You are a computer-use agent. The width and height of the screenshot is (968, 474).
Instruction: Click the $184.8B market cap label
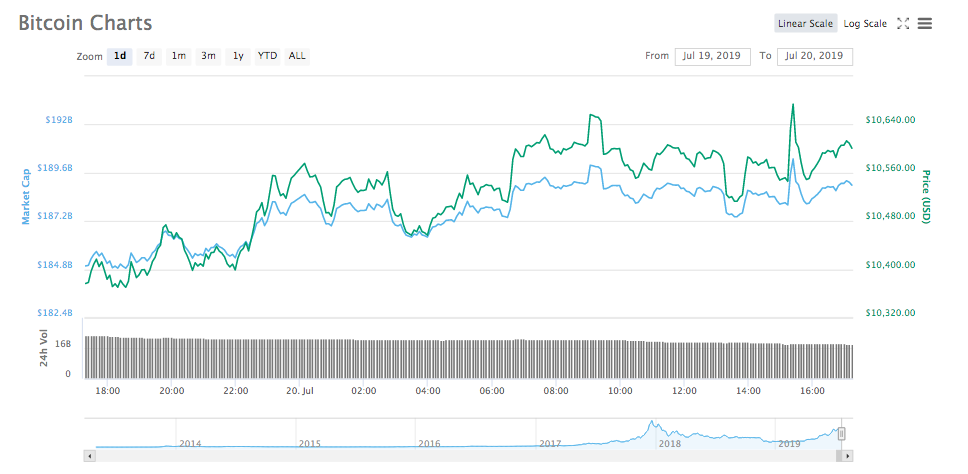pyautogui.click(x=55, y=265)
